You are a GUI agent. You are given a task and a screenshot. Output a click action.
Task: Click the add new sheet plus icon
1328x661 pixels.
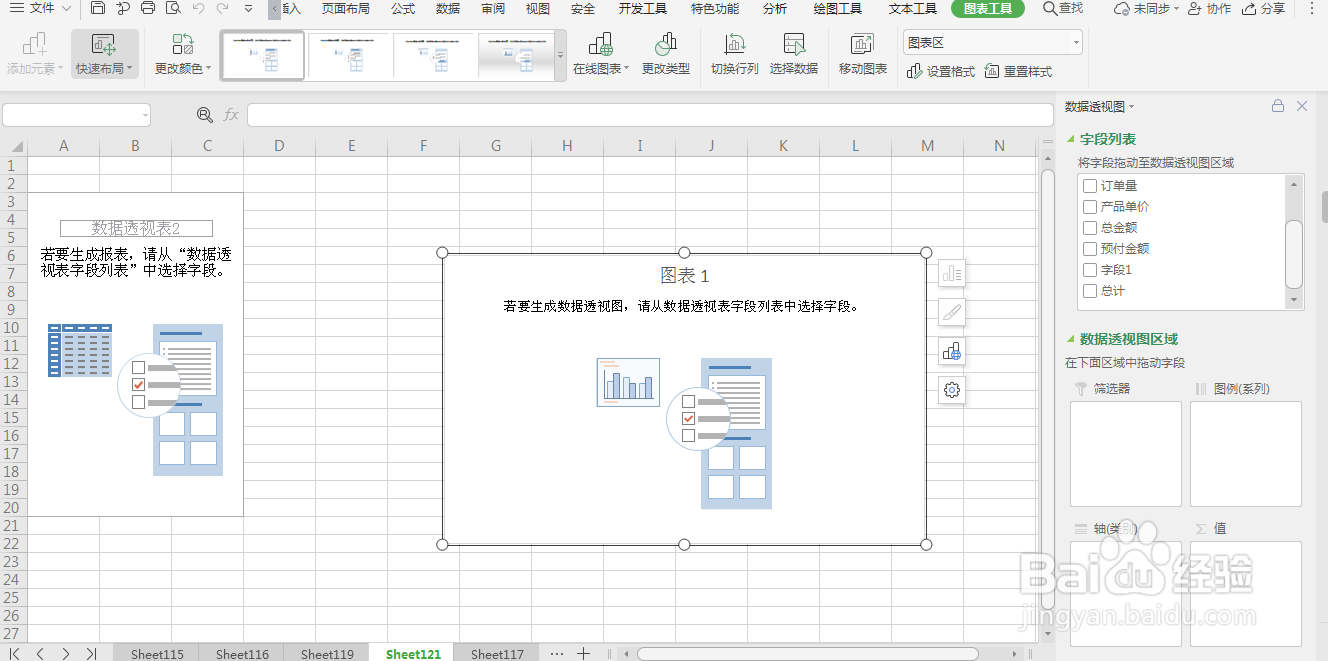(x=584, y=654)
